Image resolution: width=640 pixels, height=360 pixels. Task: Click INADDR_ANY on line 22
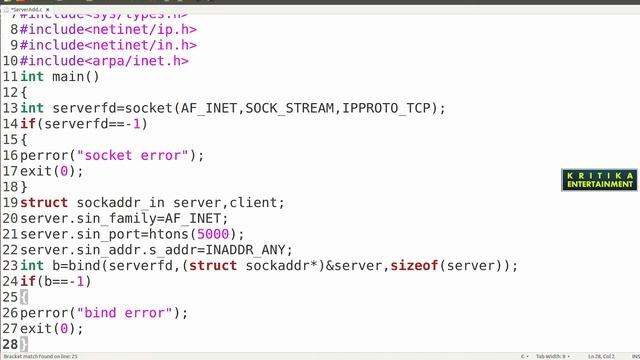(x=245, y=250)
